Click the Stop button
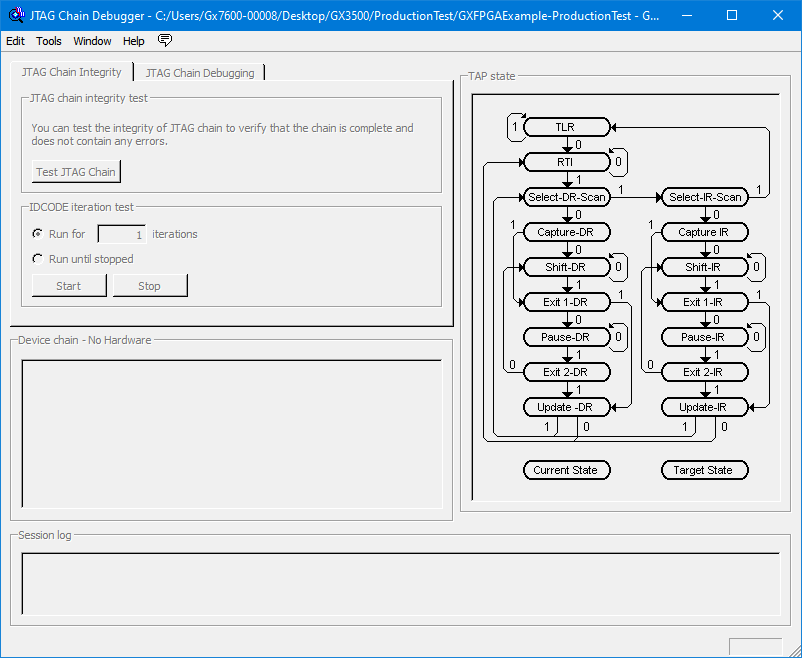 pyautogui.click(x=149, y=285)
